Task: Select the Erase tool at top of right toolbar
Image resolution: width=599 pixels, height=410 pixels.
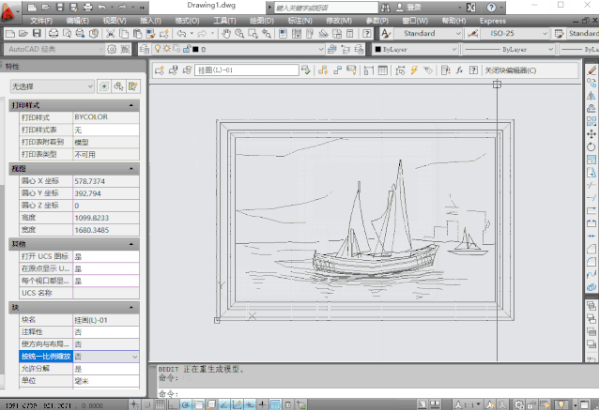Action: click(x=591, y=70)
